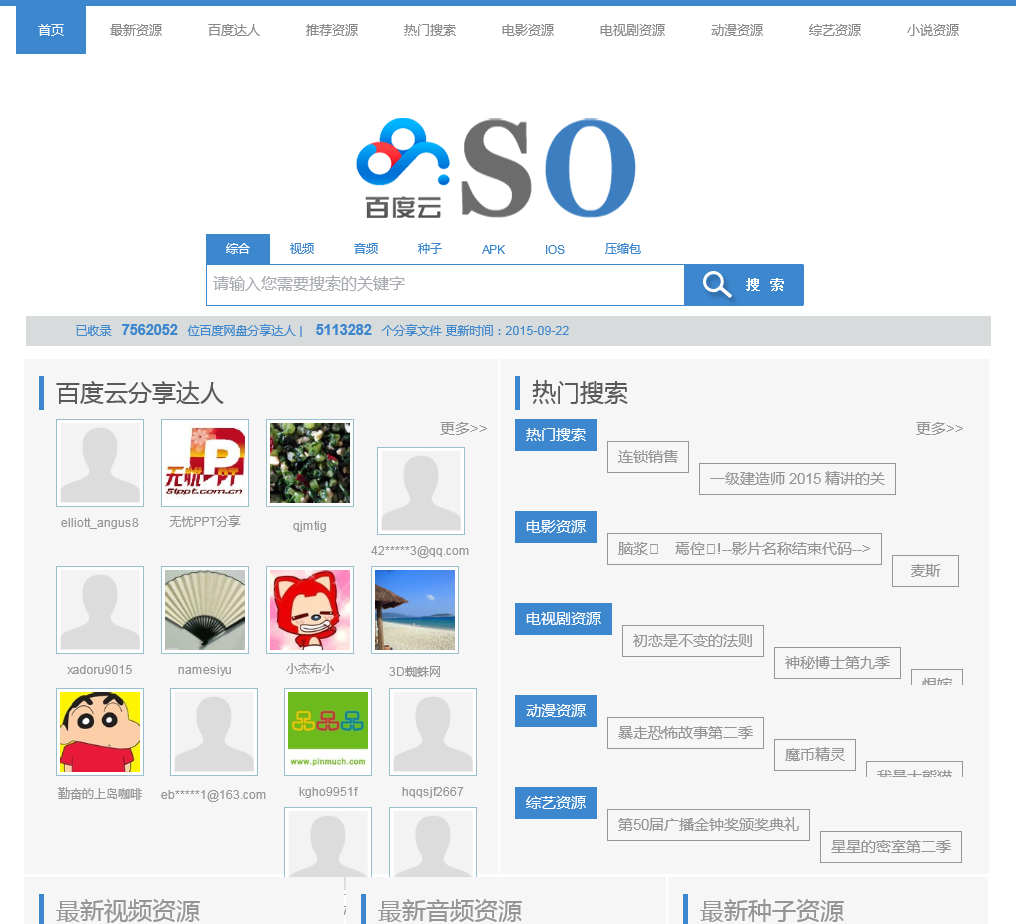Open 综艺资源 in top navigation bar
Viewport: 1016px width, 924px height.
pos(835,30)
